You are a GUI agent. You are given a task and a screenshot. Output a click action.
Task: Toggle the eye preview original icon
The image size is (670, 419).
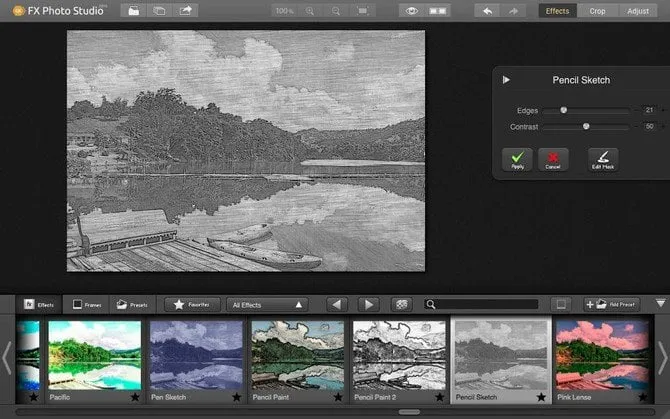pyautogui.click(x=410, y=11)
